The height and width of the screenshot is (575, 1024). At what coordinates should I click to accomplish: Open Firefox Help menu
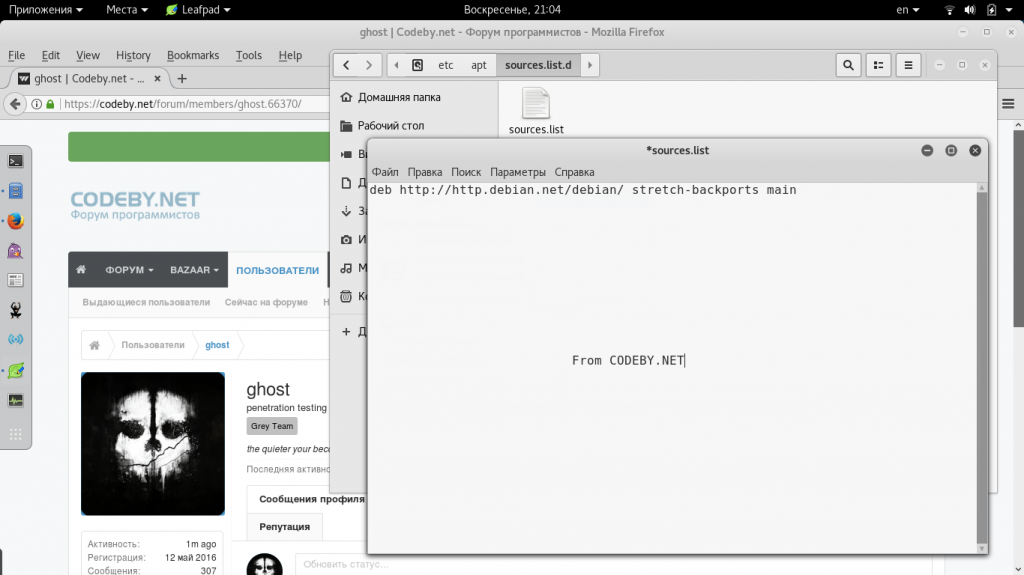tap(290, 56)
